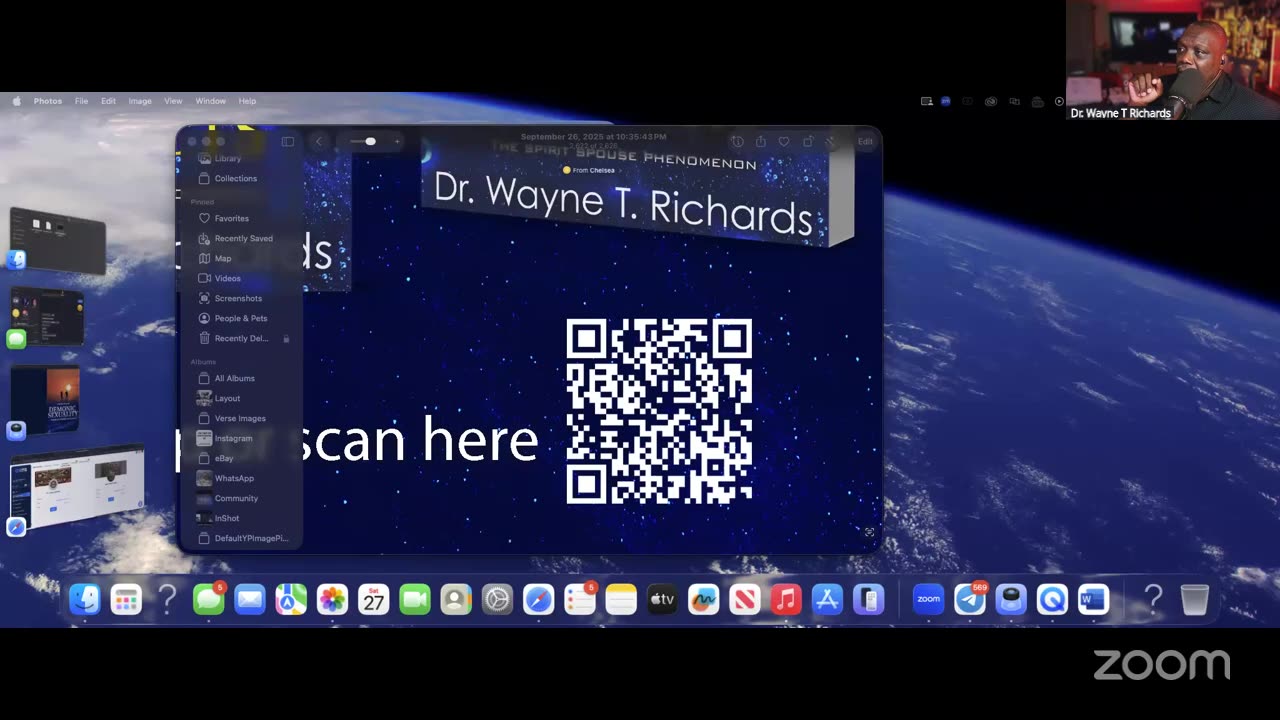Open the Image menu
The image size is (1280, 720).
coord(140,101)
